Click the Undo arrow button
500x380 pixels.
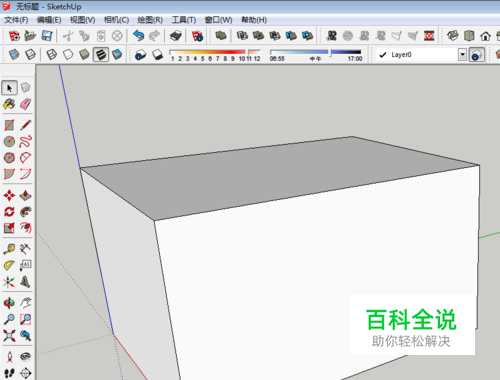tap(138, 36)
